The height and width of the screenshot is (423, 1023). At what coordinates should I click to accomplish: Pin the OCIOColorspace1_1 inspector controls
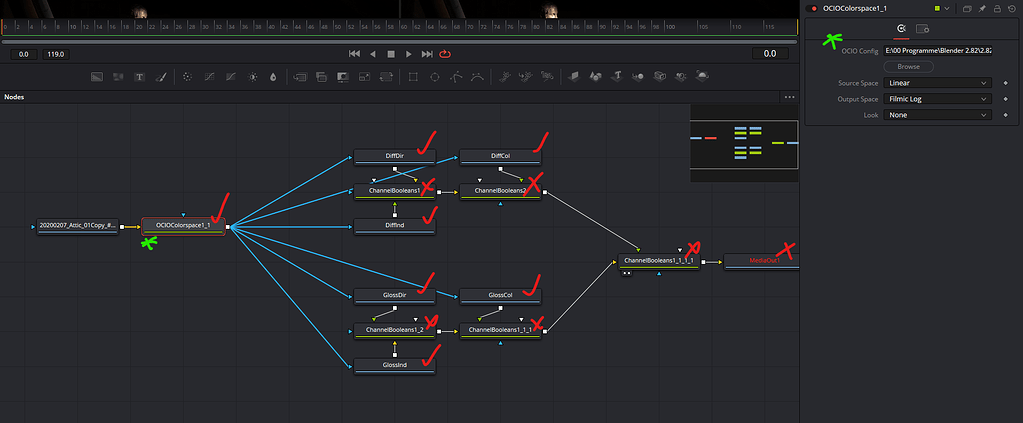click(x=982, y=8)
